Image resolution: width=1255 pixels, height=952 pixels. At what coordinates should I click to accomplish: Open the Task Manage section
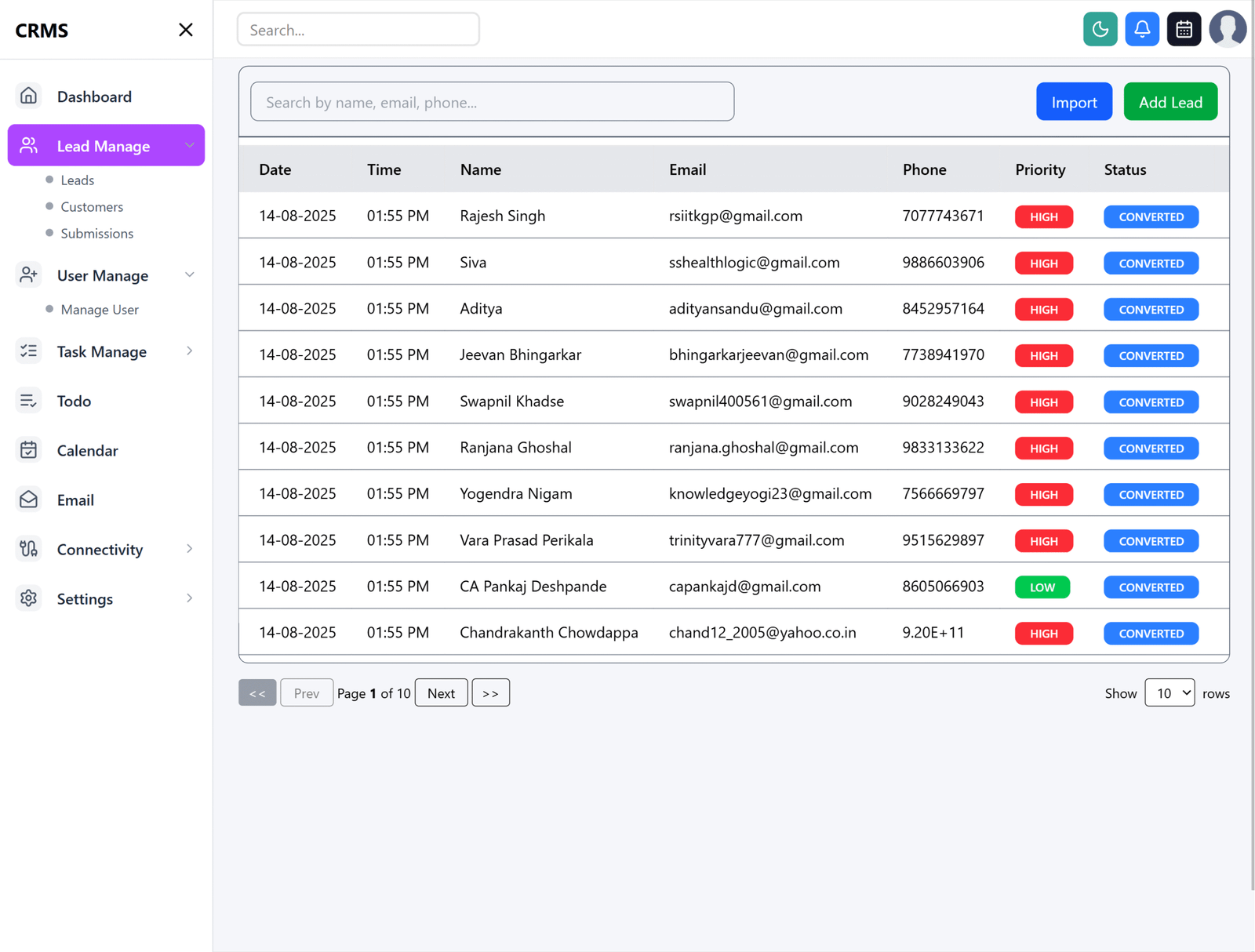101,351
